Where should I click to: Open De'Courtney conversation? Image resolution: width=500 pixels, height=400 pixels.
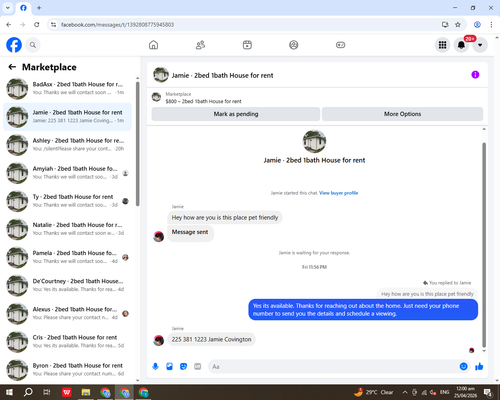pos(68,285)
